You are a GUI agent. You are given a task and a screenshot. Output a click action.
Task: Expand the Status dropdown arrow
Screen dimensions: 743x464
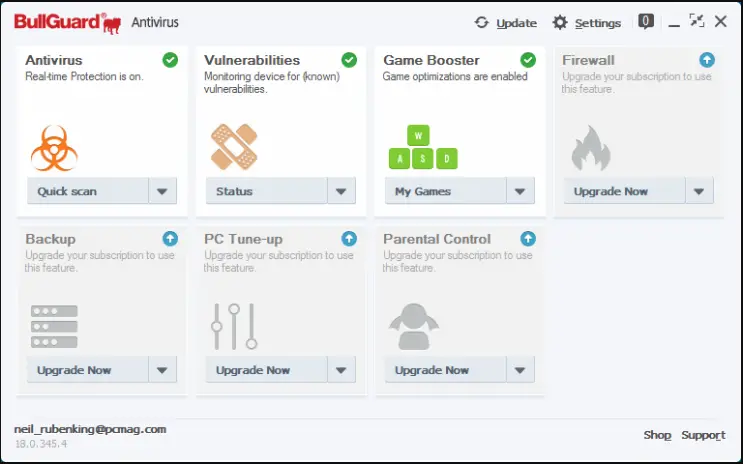341,191
